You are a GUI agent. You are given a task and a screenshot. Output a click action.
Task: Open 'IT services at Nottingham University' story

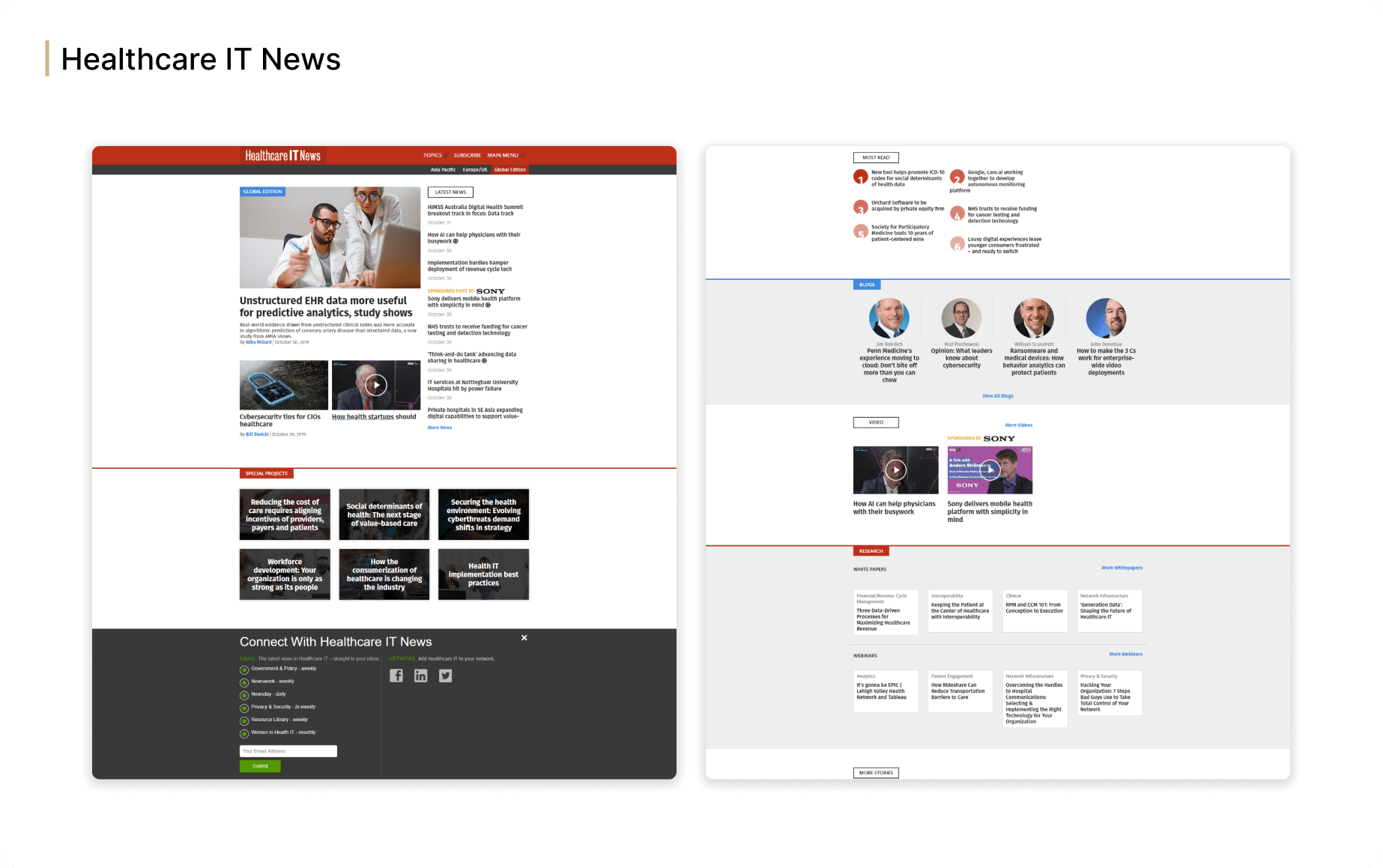pyautogui.click(x=473, y=386)
